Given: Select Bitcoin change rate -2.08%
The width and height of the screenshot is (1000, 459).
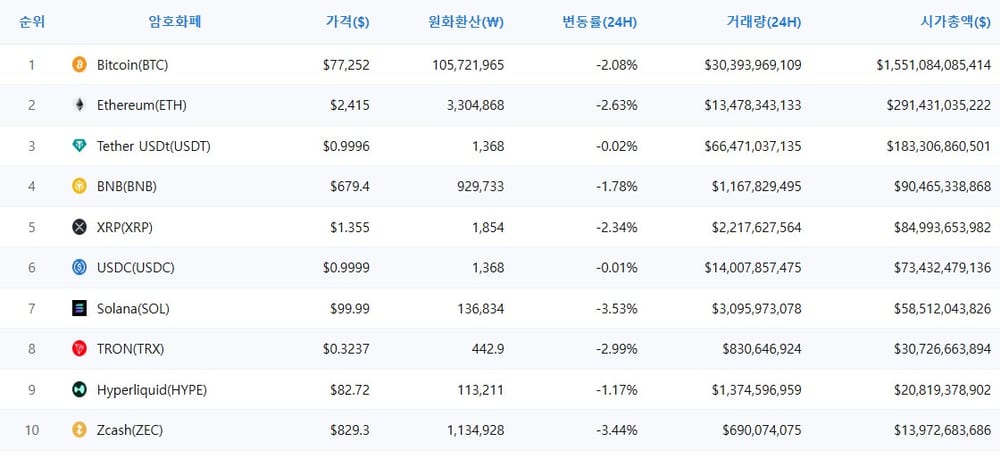Looking at the screenshot, I should (x=616, y=64).
